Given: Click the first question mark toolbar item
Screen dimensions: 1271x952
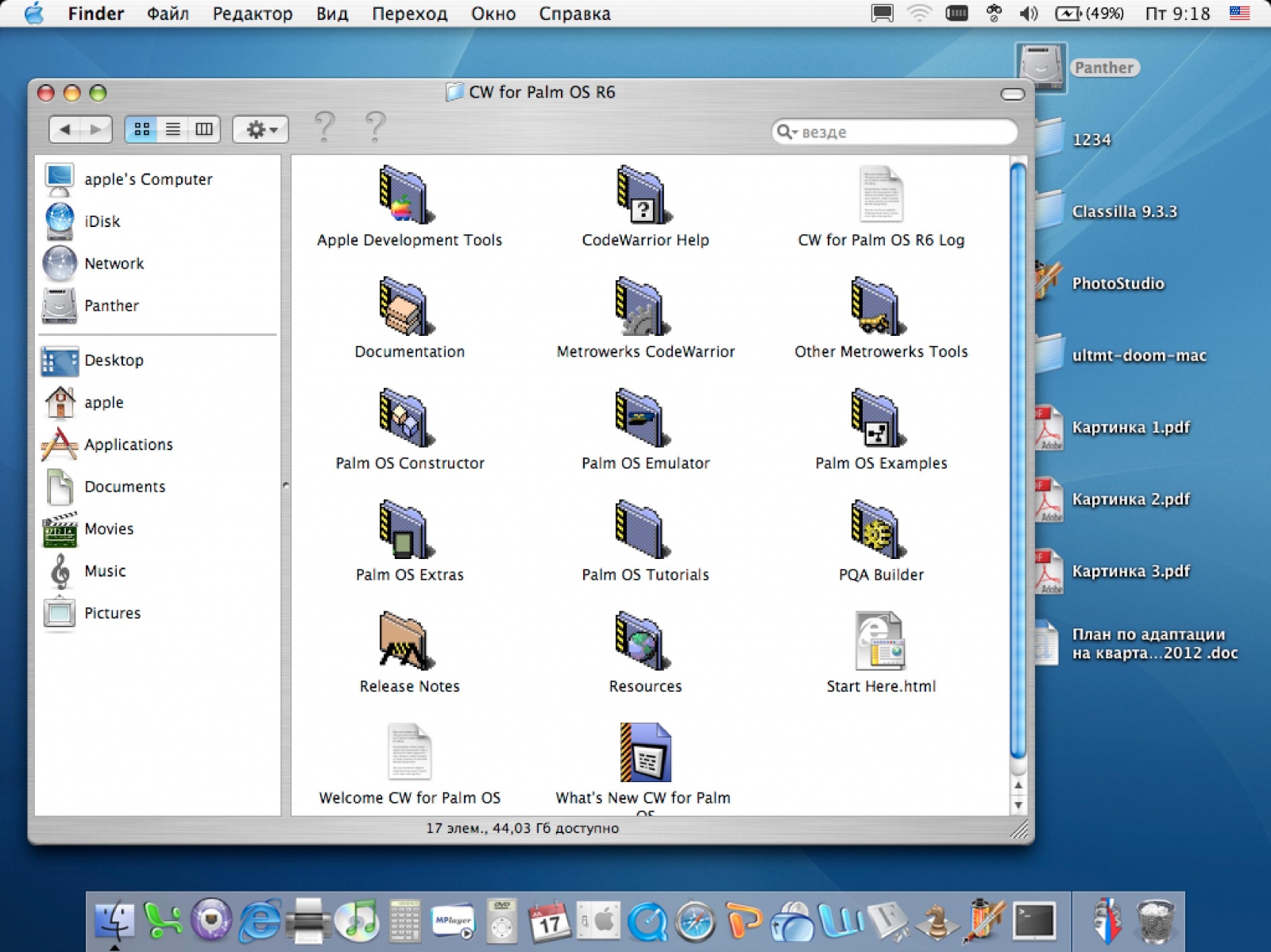Looking at the screenshot, I should pos(324,127).
